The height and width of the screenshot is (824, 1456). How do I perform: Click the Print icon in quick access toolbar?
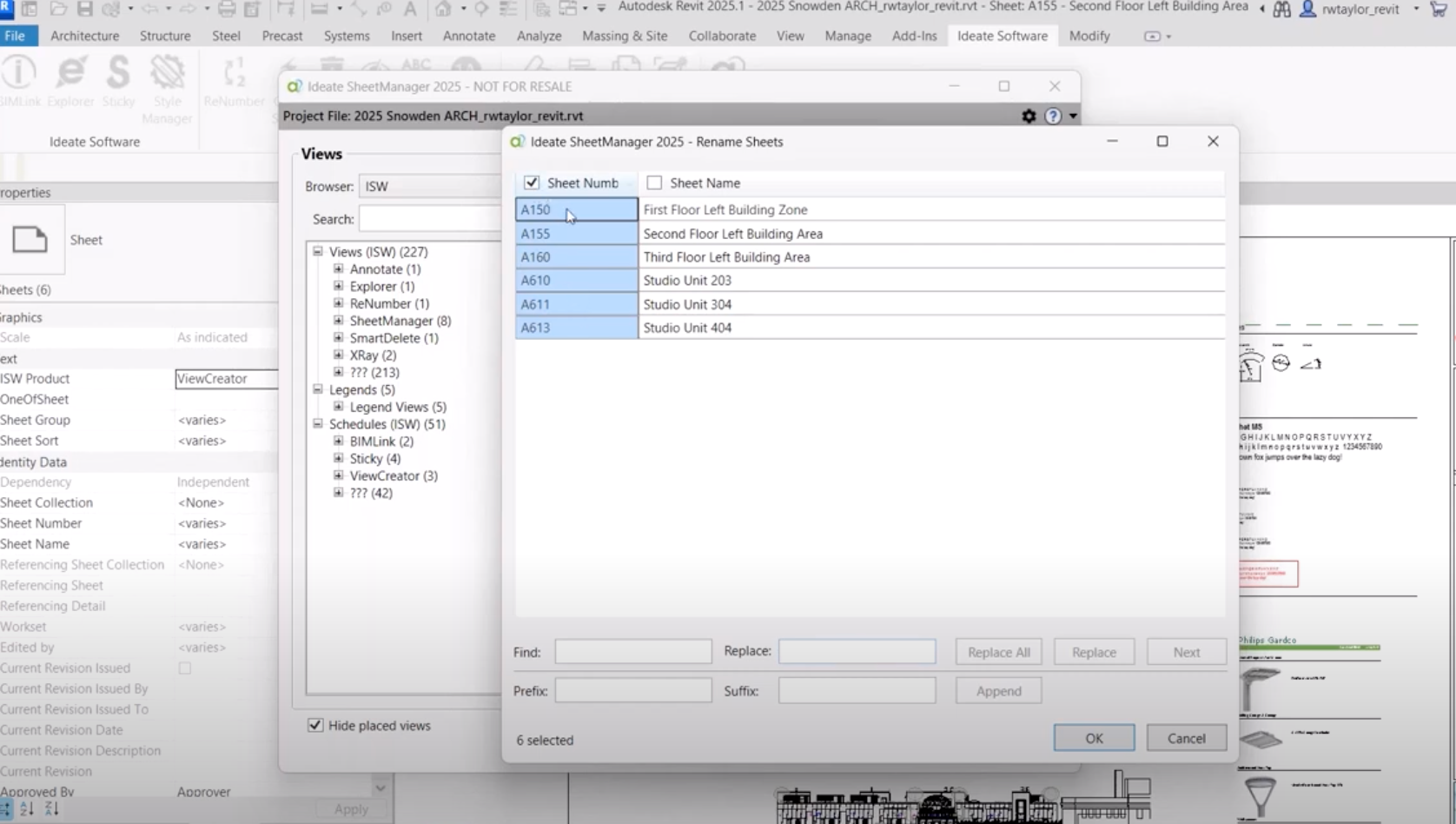click(226, 9)
